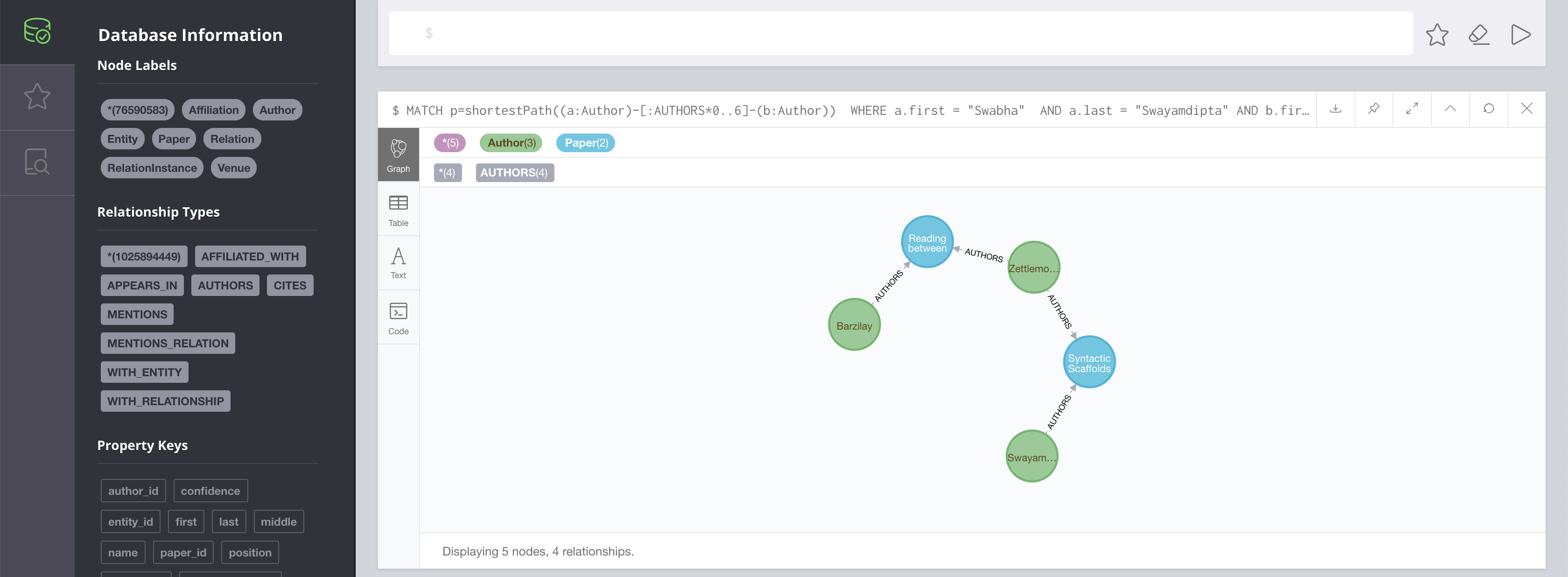Click the MENTIONS_RELATION relationship type
Screen dimensions: 1568x577
[x=168, y=343]
